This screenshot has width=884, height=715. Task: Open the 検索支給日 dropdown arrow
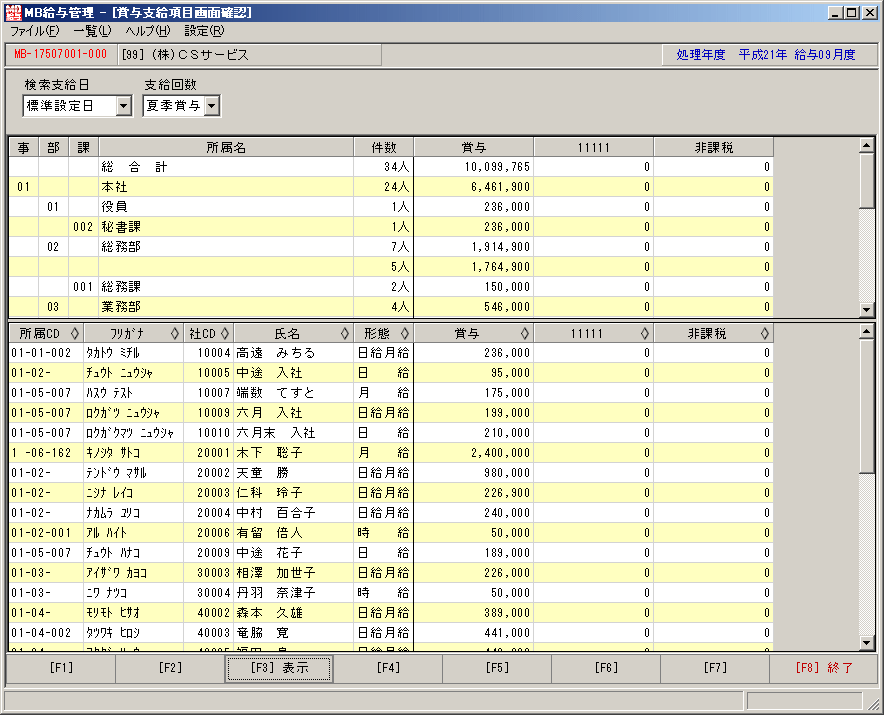123,105
